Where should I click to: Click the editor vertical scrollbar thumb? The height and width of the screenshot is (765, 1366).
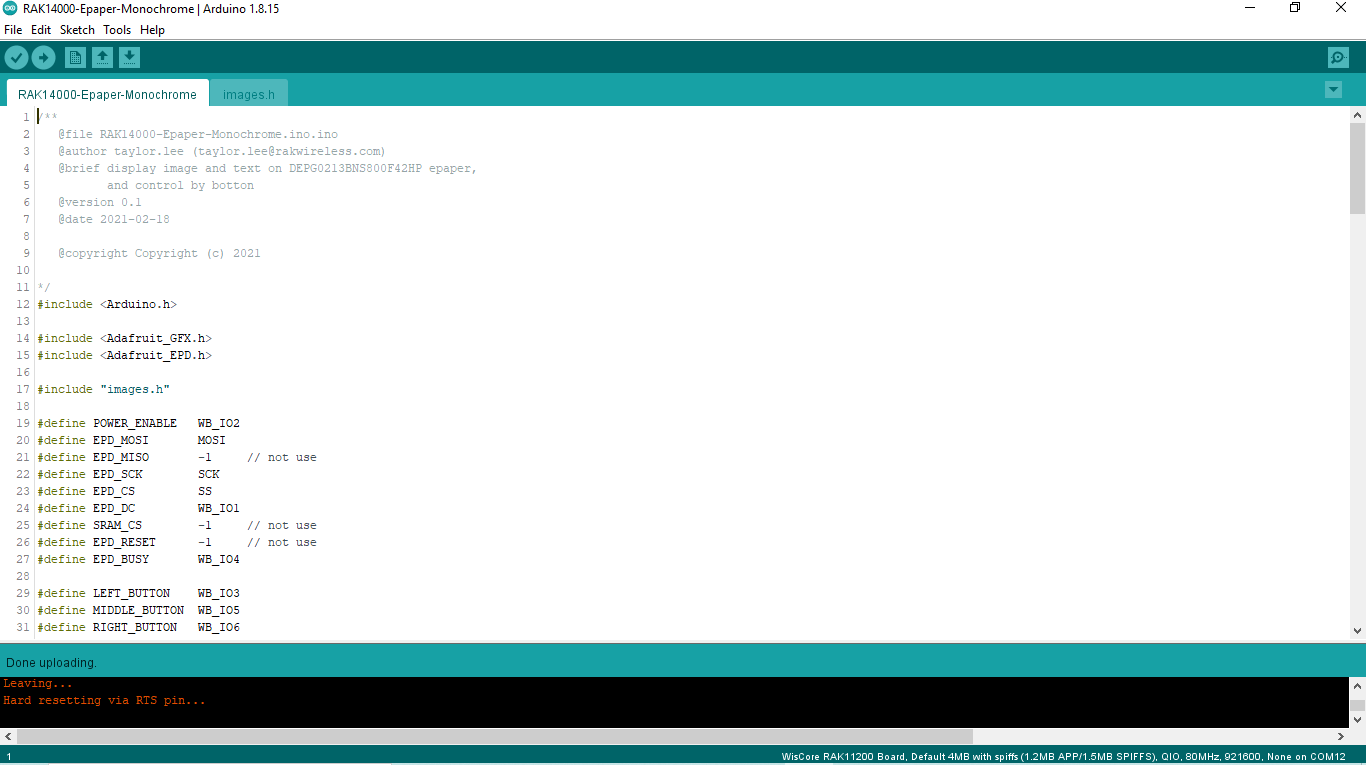click(x=1357, y=168)
